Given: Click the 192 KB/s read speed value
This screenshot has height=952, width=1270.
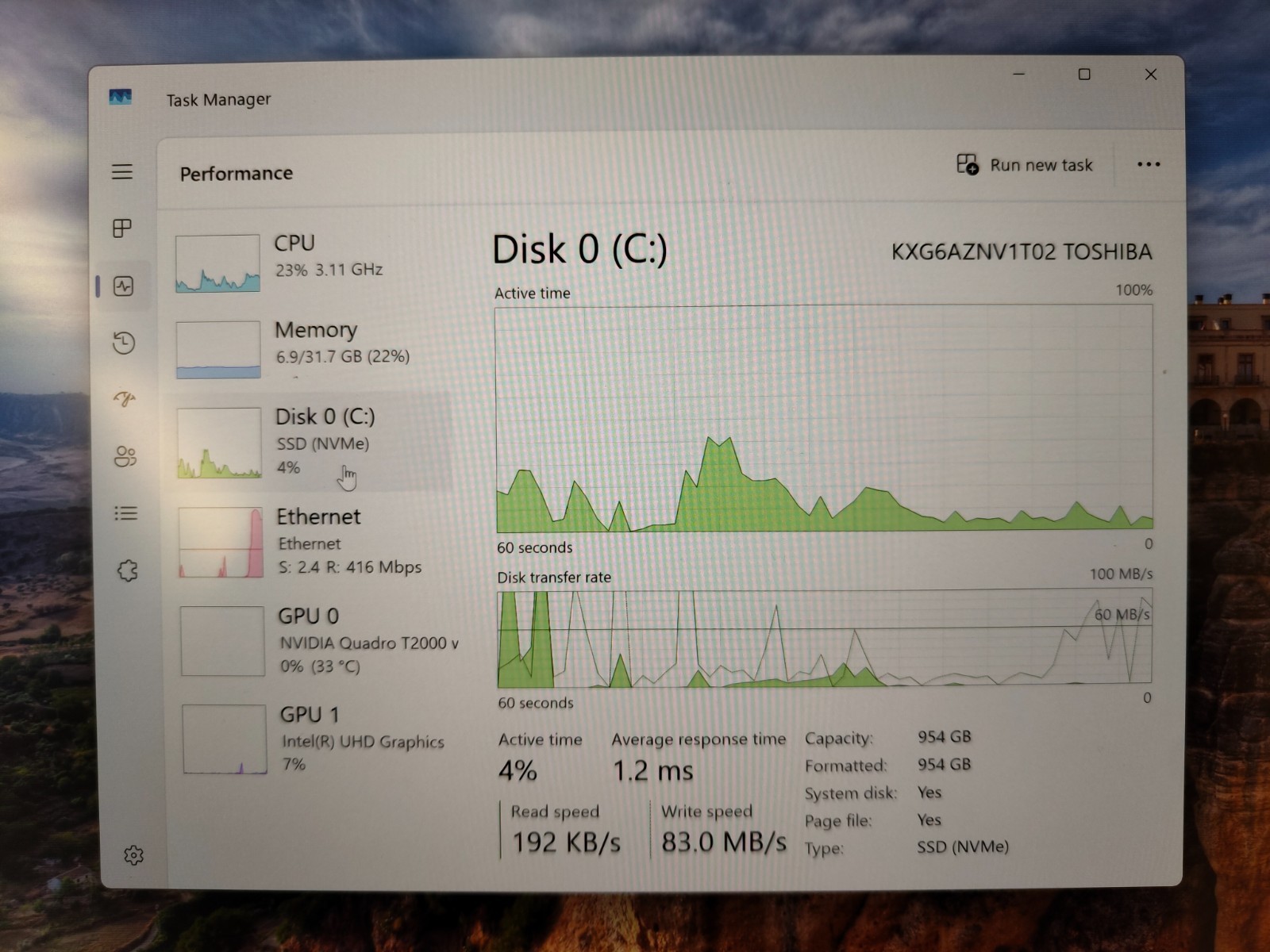Looking at the screenshot, I should [x=566, y=842].
